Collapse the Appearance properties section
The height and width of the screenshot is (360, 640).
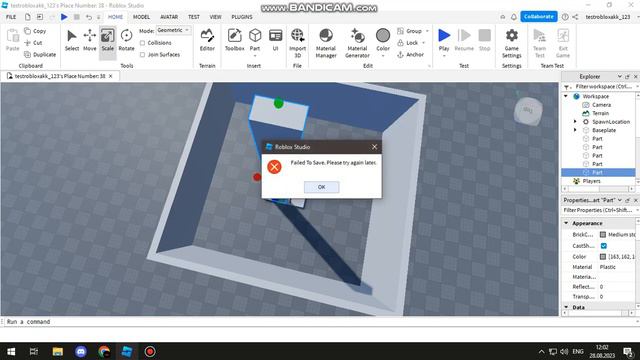tap(566, 223)
